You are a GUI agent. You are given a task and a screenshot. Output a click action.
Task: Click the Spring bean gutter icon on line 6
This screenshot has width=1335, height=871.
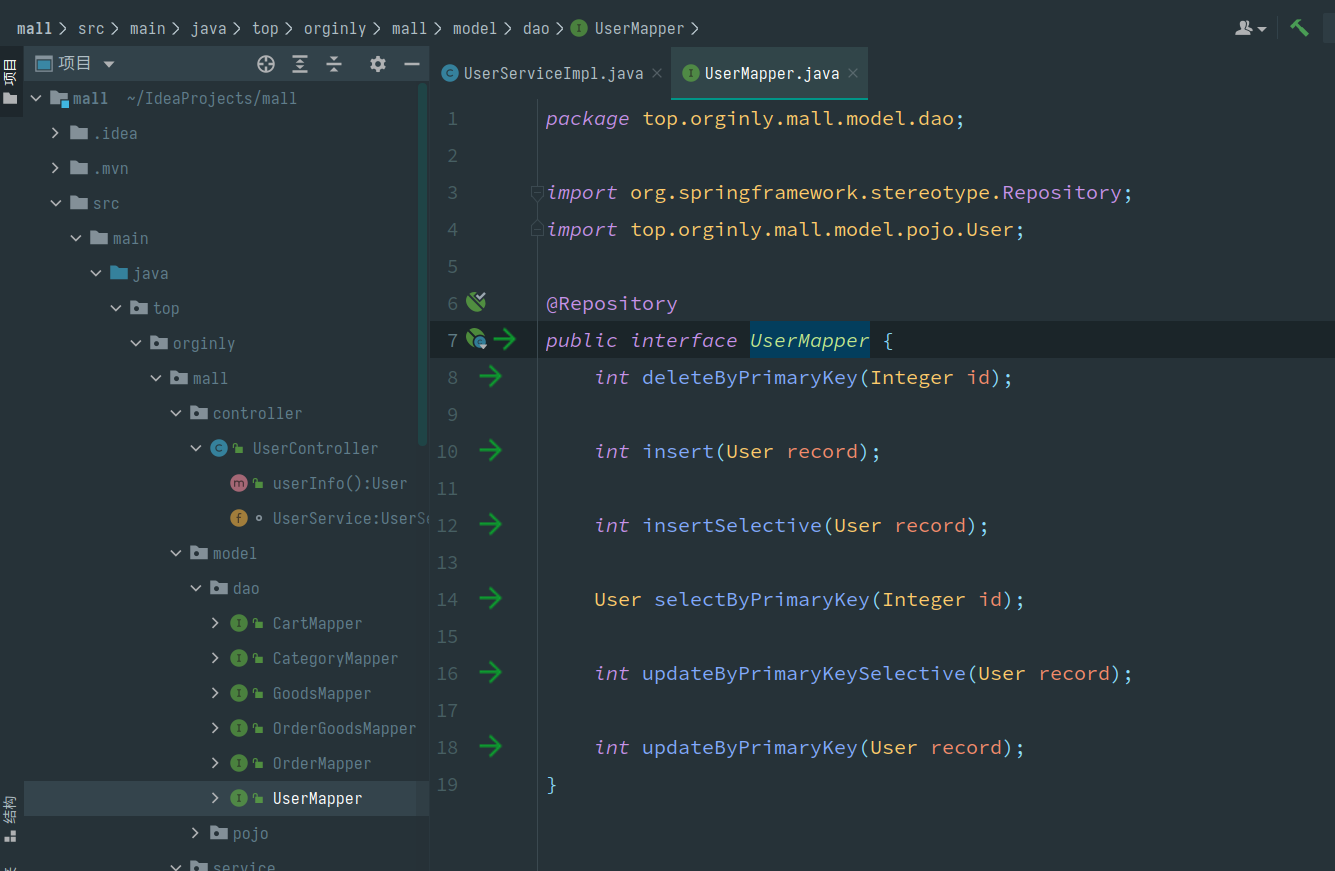(x=476, y=302)
